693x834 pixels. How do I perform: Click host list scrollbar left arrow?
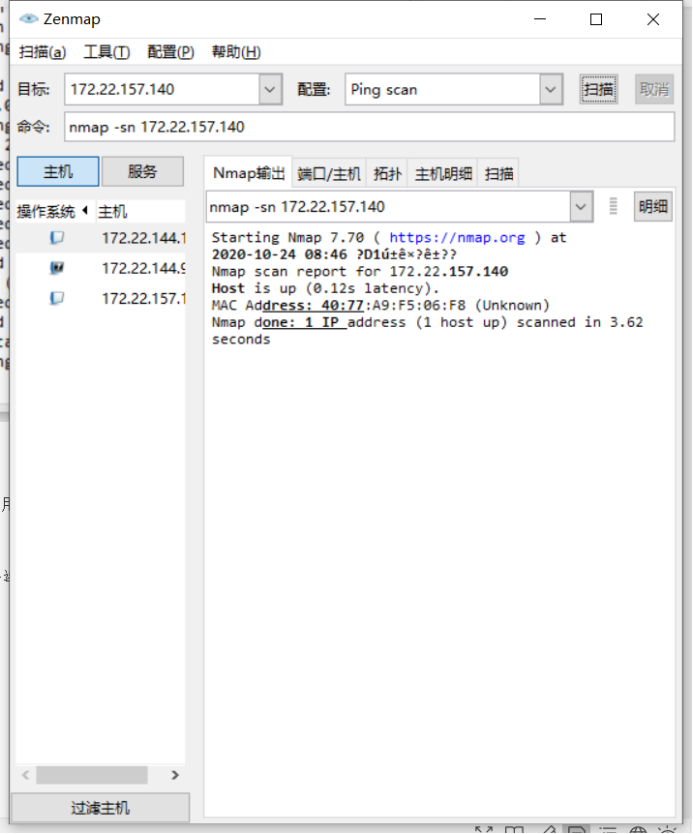[x=26, y=775]
